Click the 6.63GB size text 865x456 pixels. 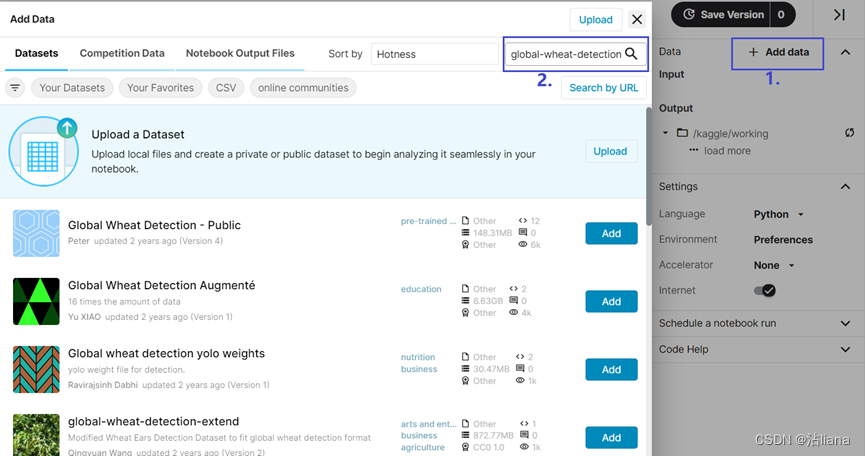coord(488,301)
